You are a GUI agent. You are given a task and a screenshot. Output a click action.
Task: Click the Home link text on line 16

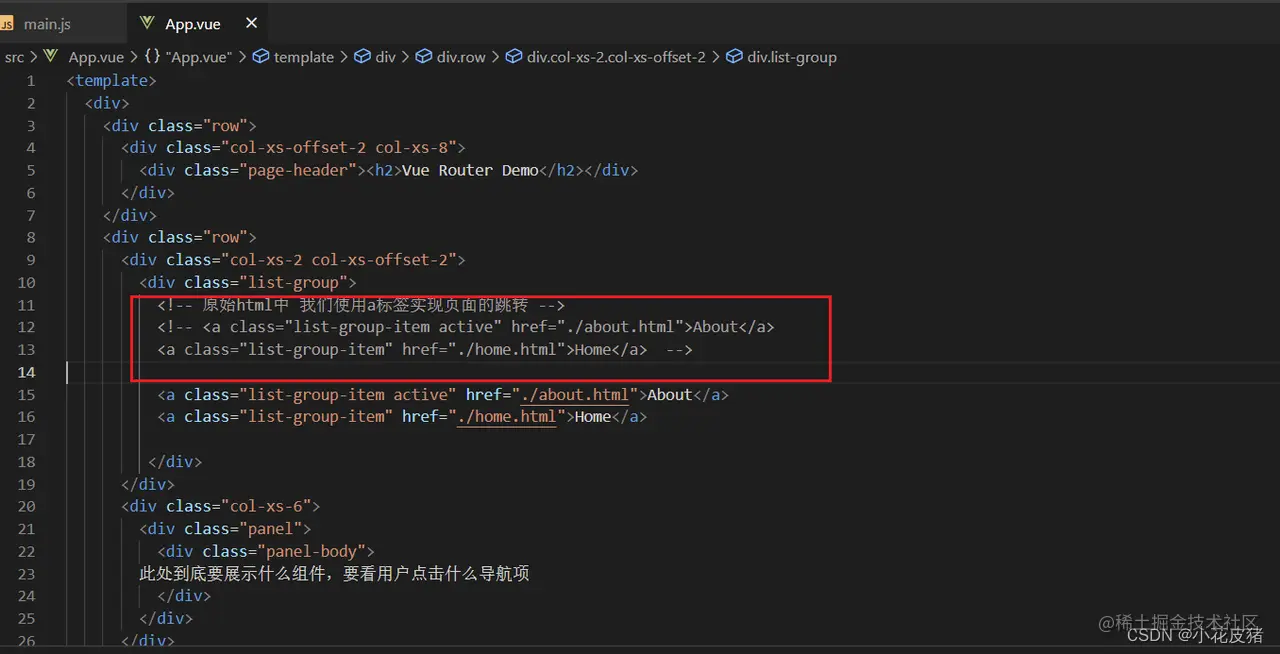[x=593, y=416]
